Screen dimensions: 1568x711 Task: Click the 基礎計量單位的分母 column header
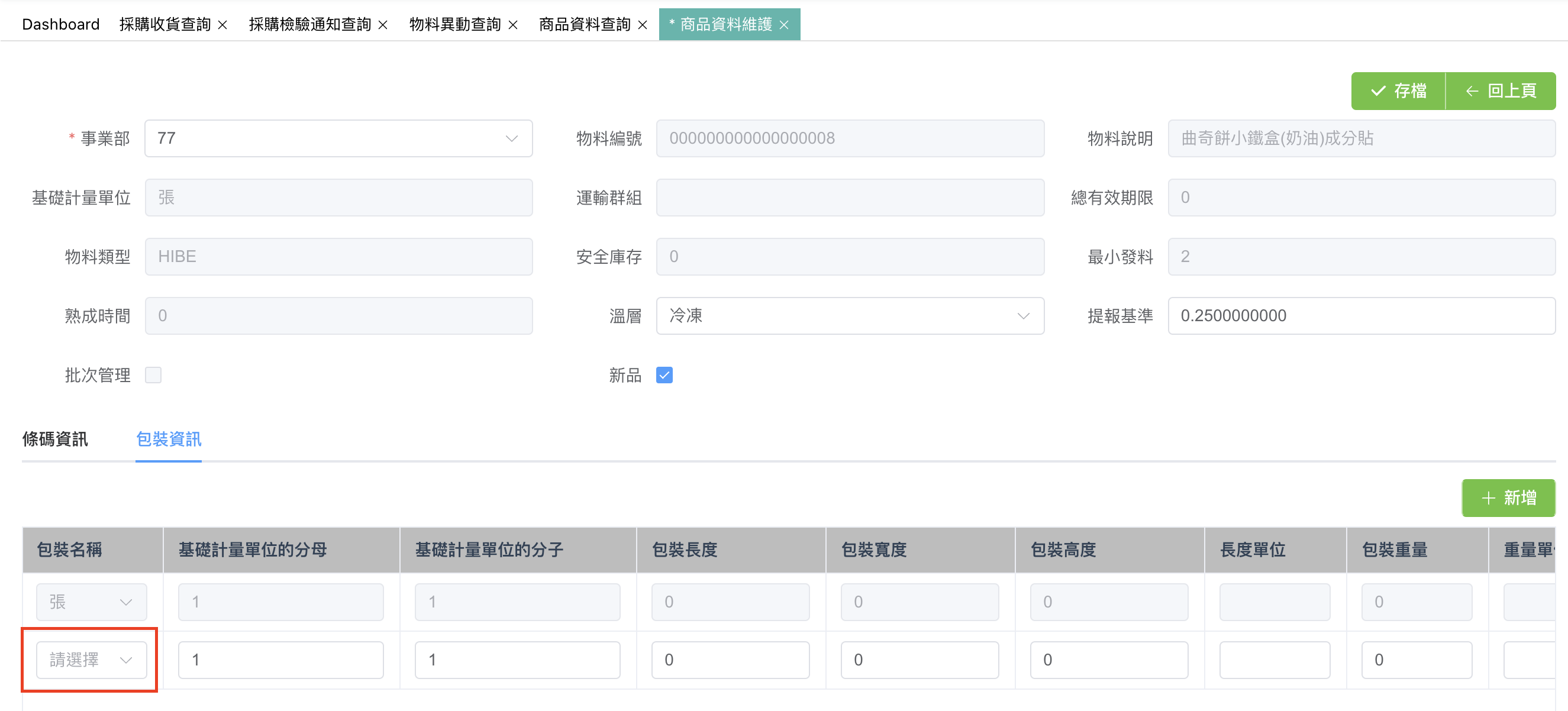click(281, 550)
